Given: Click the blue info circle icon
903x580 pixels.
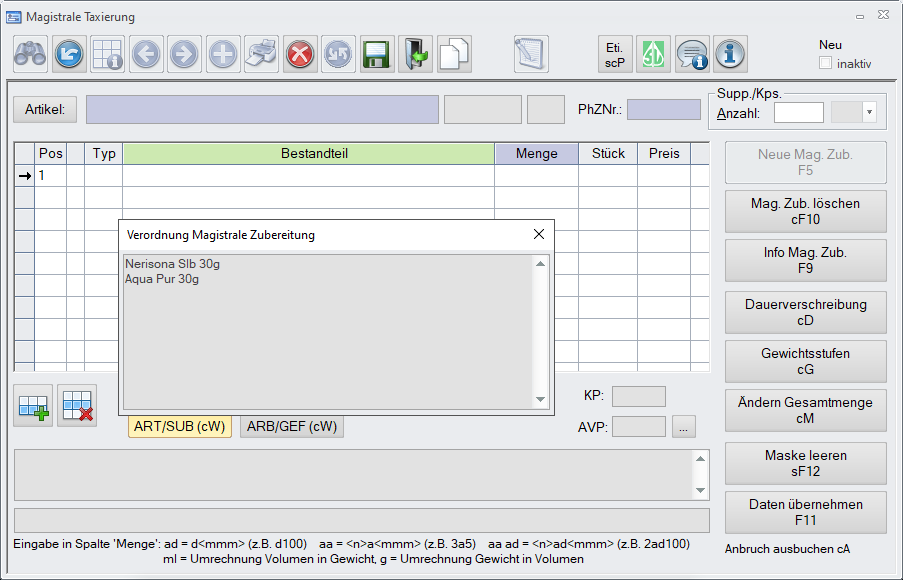Looking at the screenshot, I should (731, 54).
